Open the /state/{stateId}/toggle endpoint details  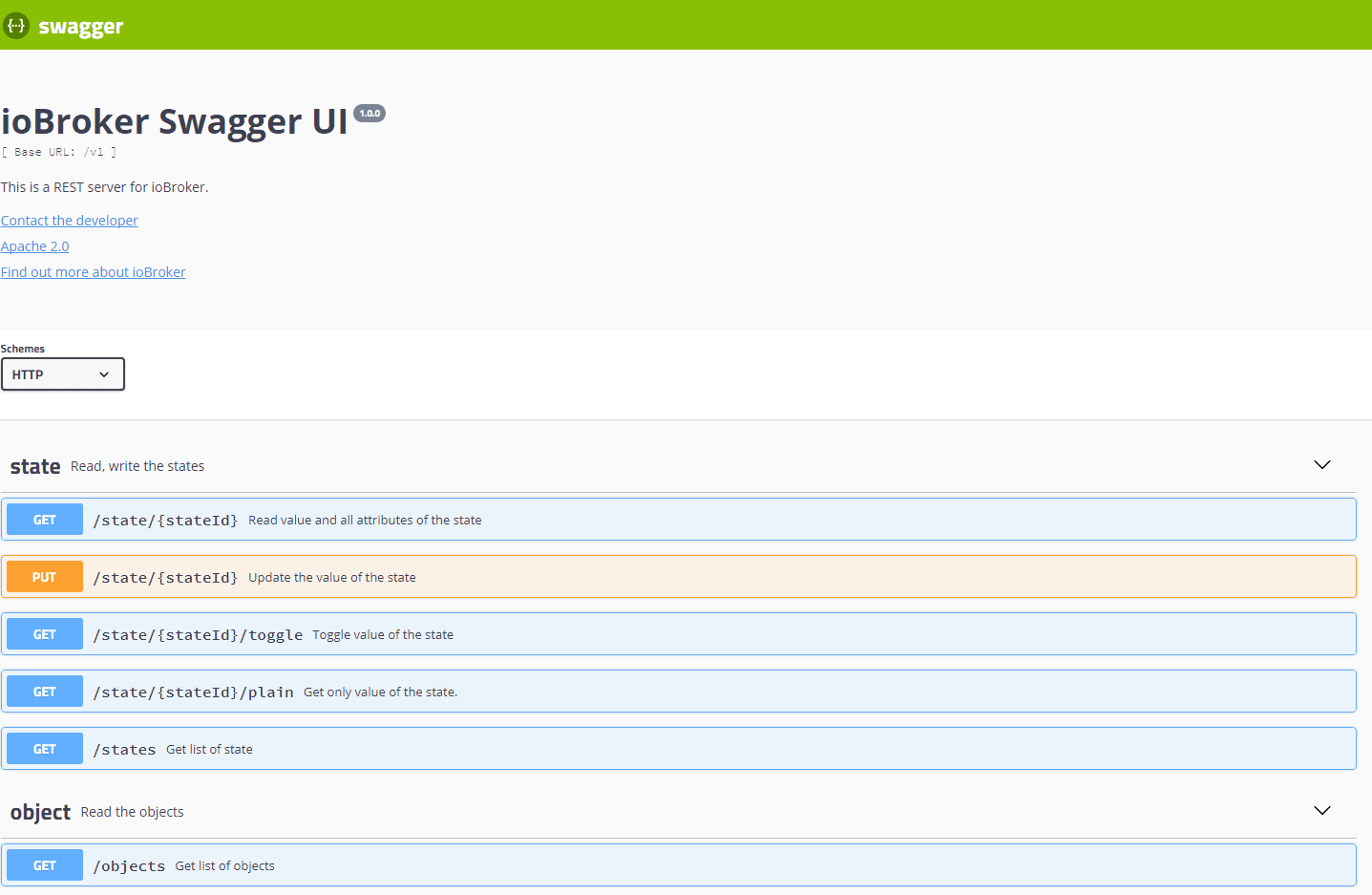click(668, 633)
